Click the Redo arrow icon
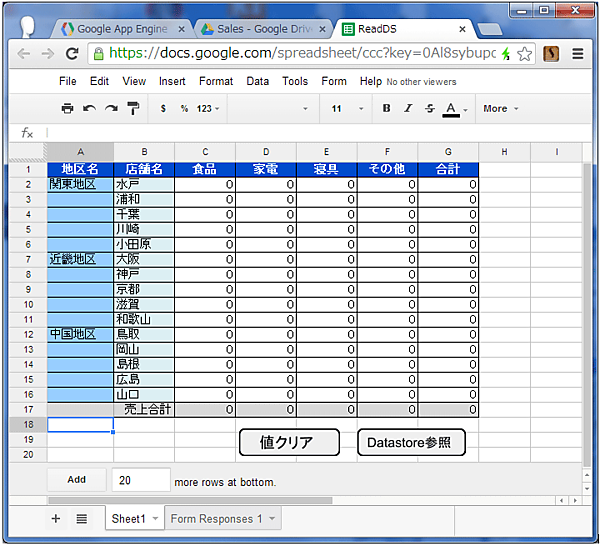The image size is (600, 546). (111, 108)
